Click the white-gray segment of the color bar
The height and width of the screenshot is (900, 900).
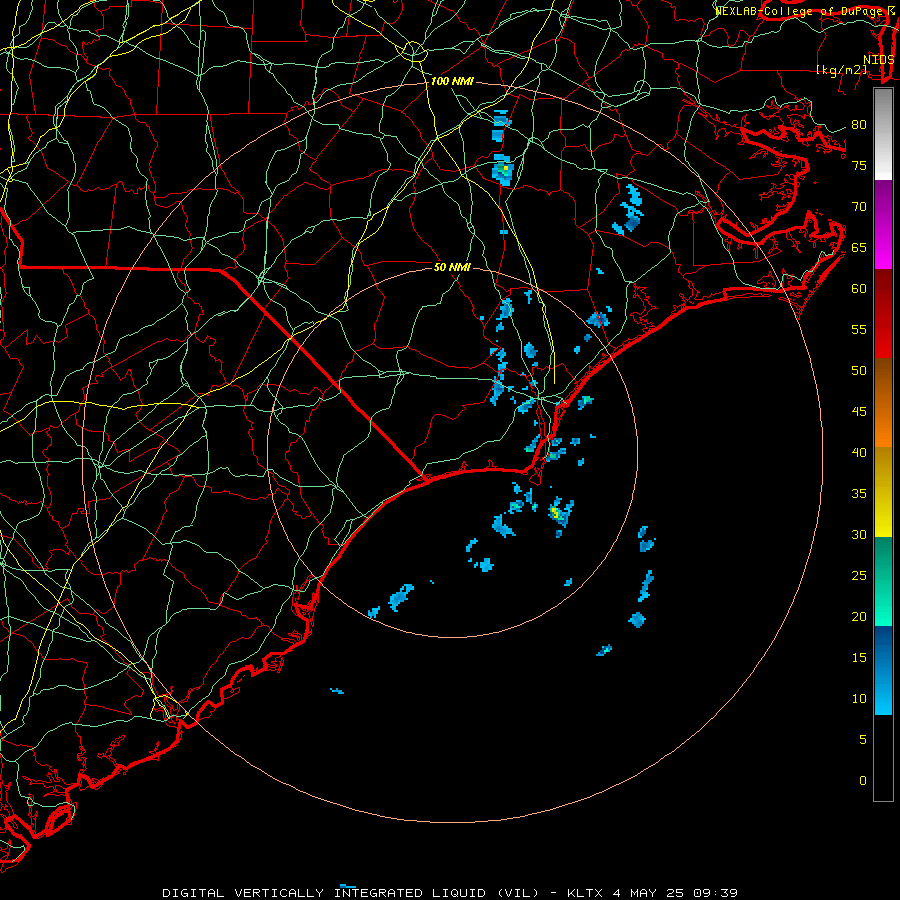[x=883, y=134]
